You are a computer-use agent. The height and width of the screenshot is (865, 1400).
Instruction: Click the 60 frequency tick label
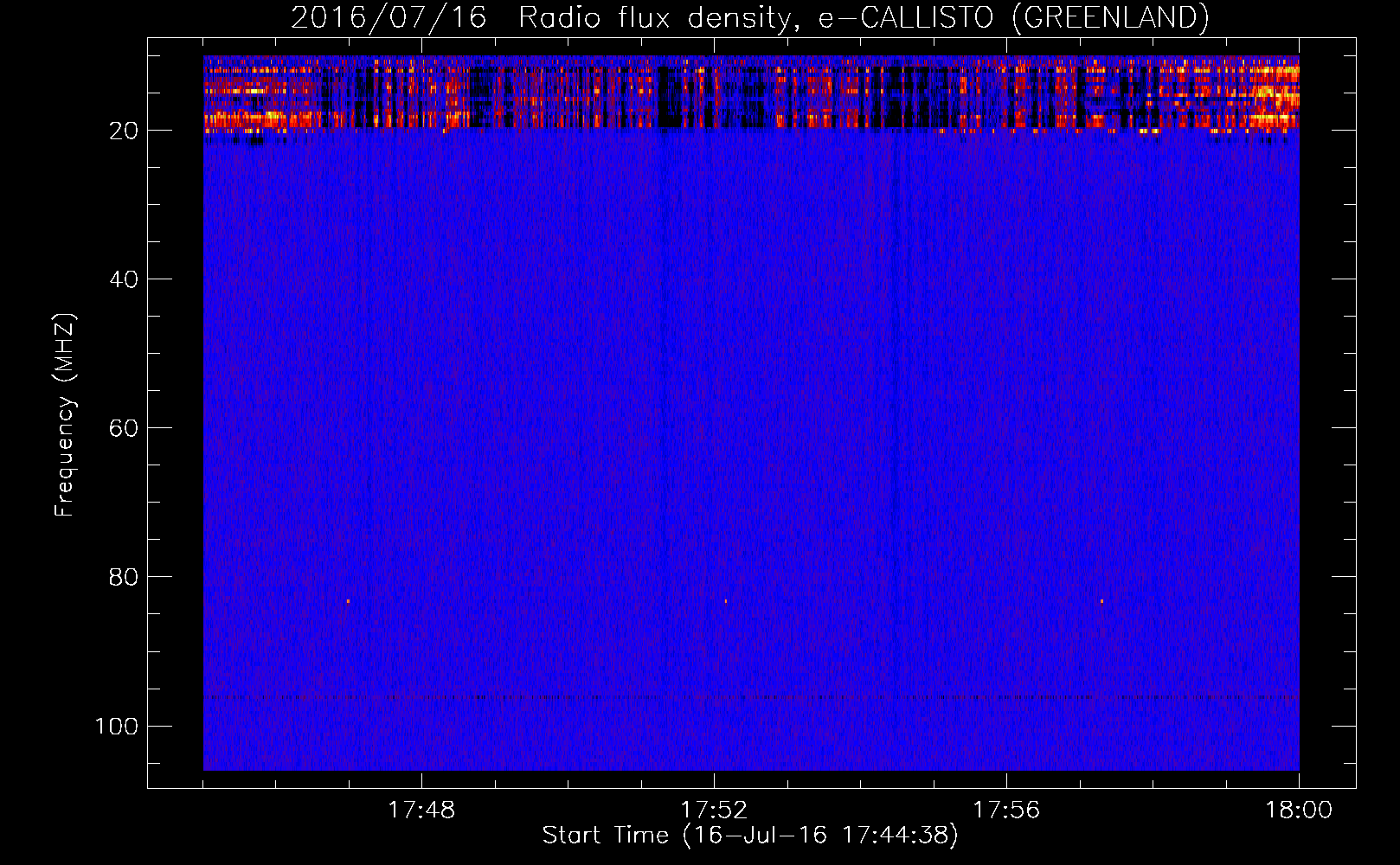pos(124,428)
